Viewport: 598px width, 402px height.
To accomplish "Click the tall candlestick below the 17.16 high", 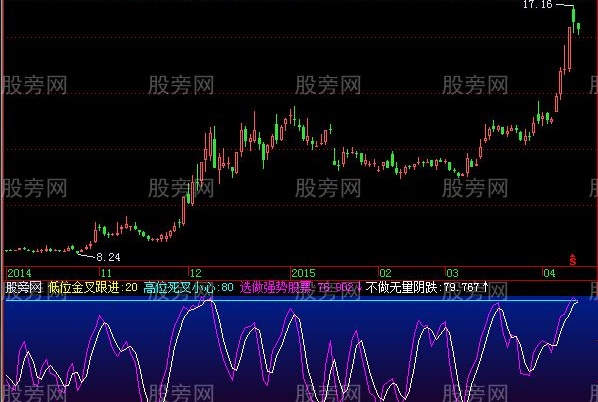I will pyautogui.click(x=569, y=49).
